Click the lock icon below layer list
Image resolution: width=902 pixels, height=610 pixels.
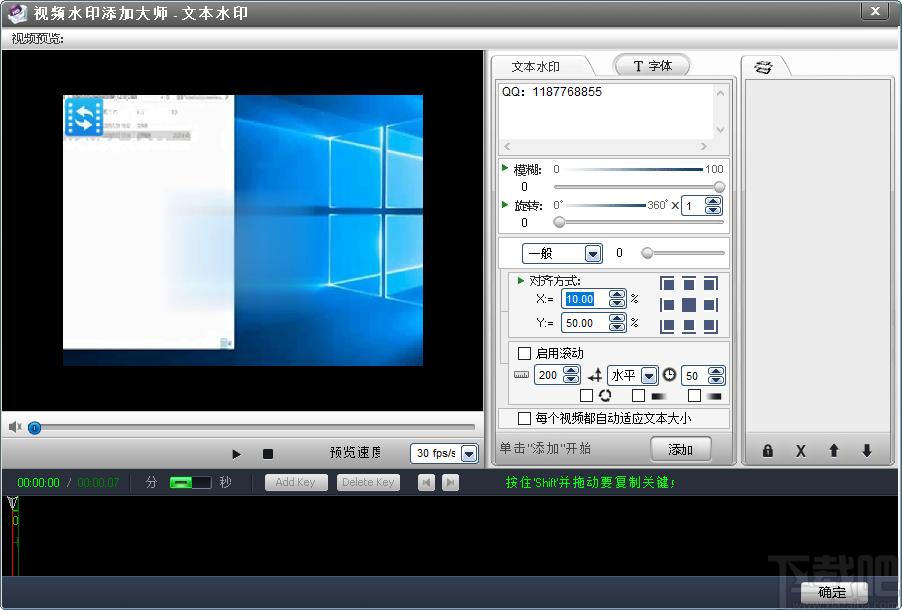pyautogui.click(x=767, y=451)
